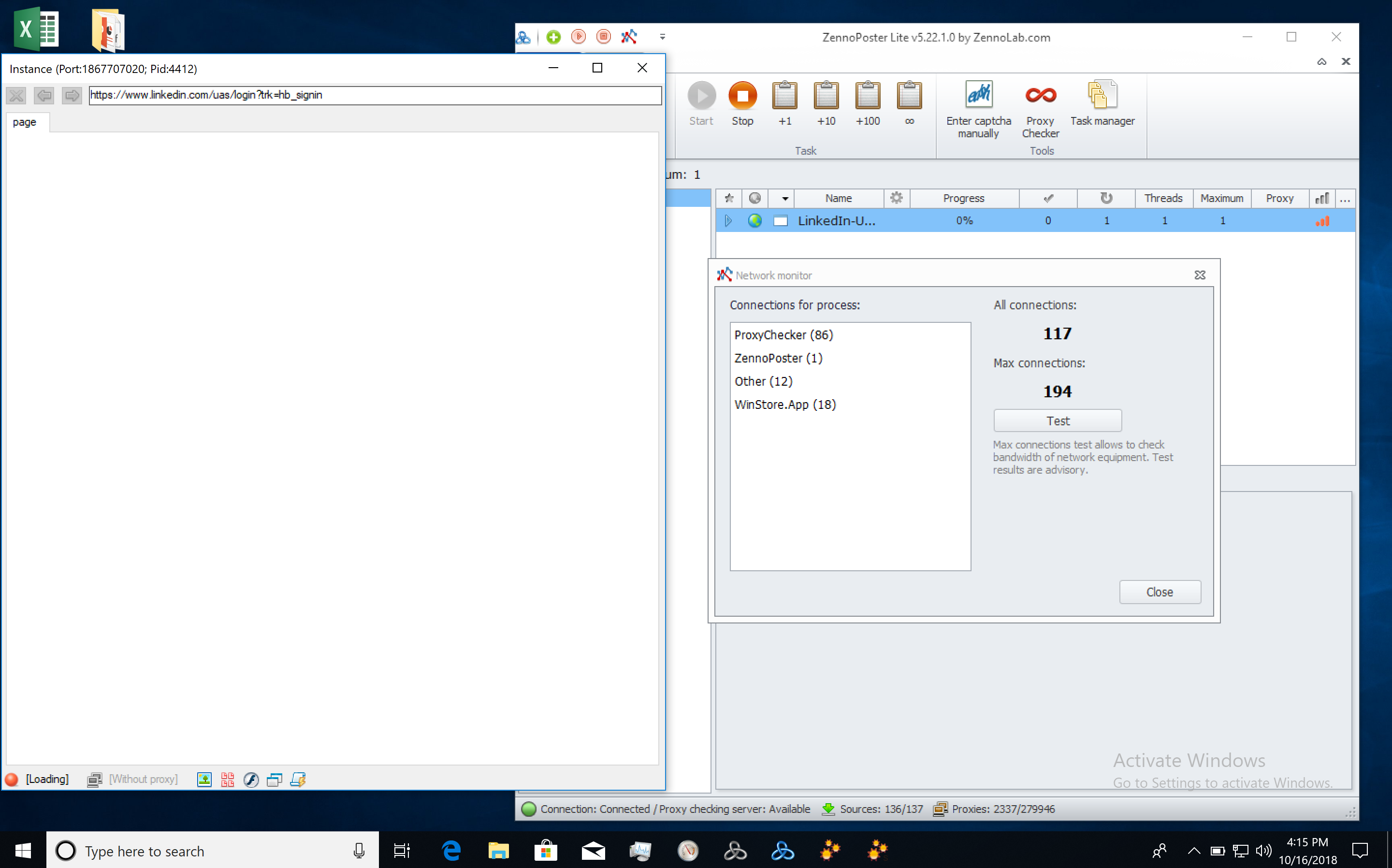
Task: Click the quick-access stop icon
Action: tap(603, 37)
